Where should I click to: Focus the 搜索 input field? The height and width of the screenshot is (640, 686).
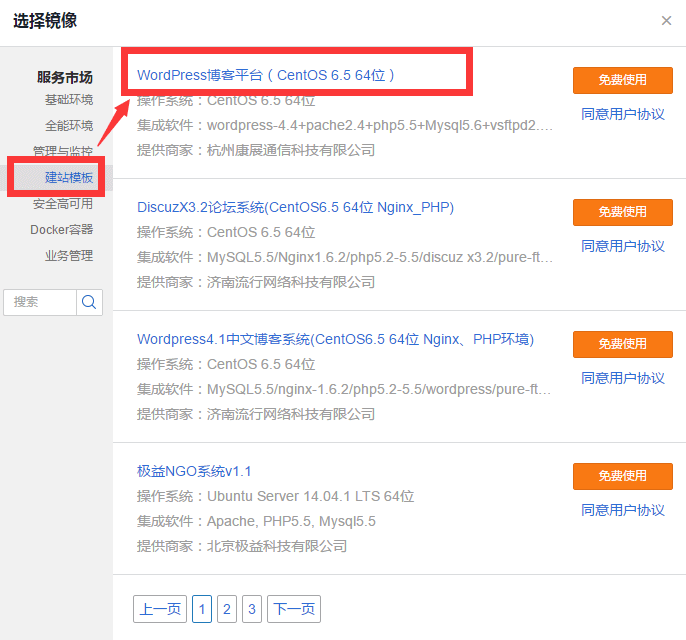(40, 302)
